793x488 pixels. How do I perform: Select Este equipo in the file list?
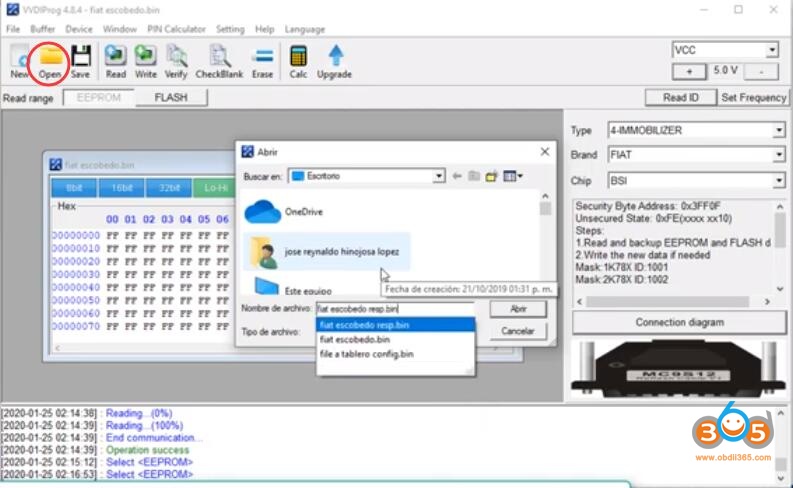[293, 288]
